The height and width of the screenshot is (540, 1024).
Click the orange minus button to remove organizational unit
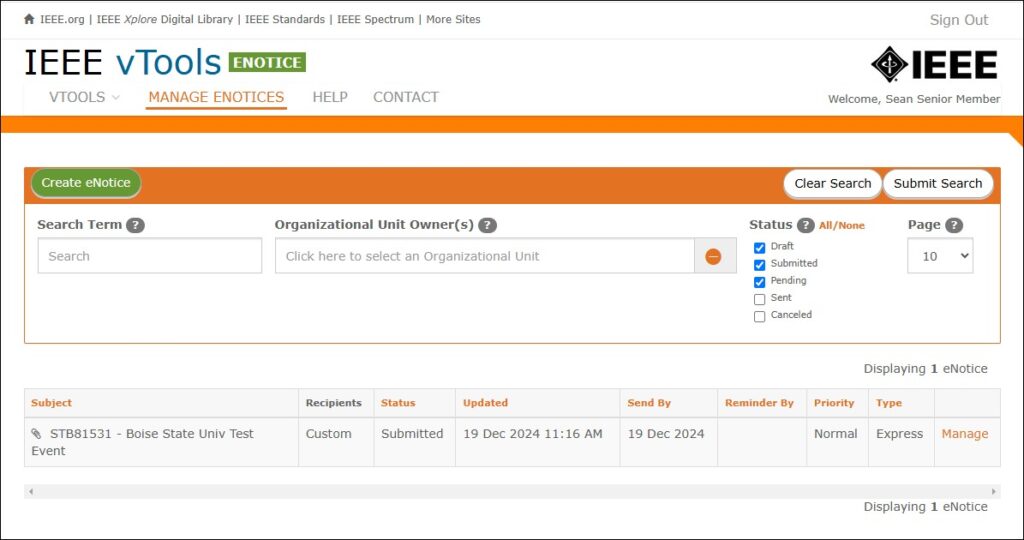pyautogui.click(x=713, y=257)
